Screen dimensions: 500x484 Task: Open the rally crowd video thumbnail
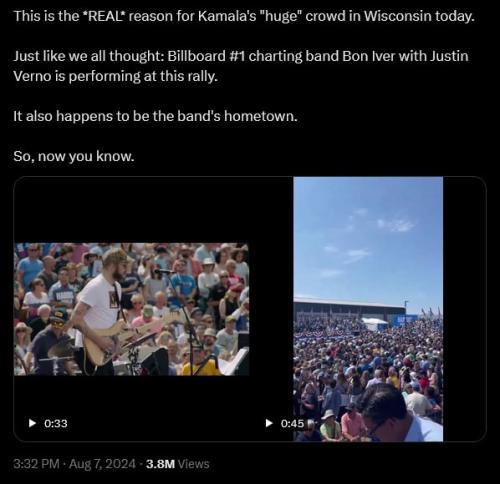tap(368, 309)
